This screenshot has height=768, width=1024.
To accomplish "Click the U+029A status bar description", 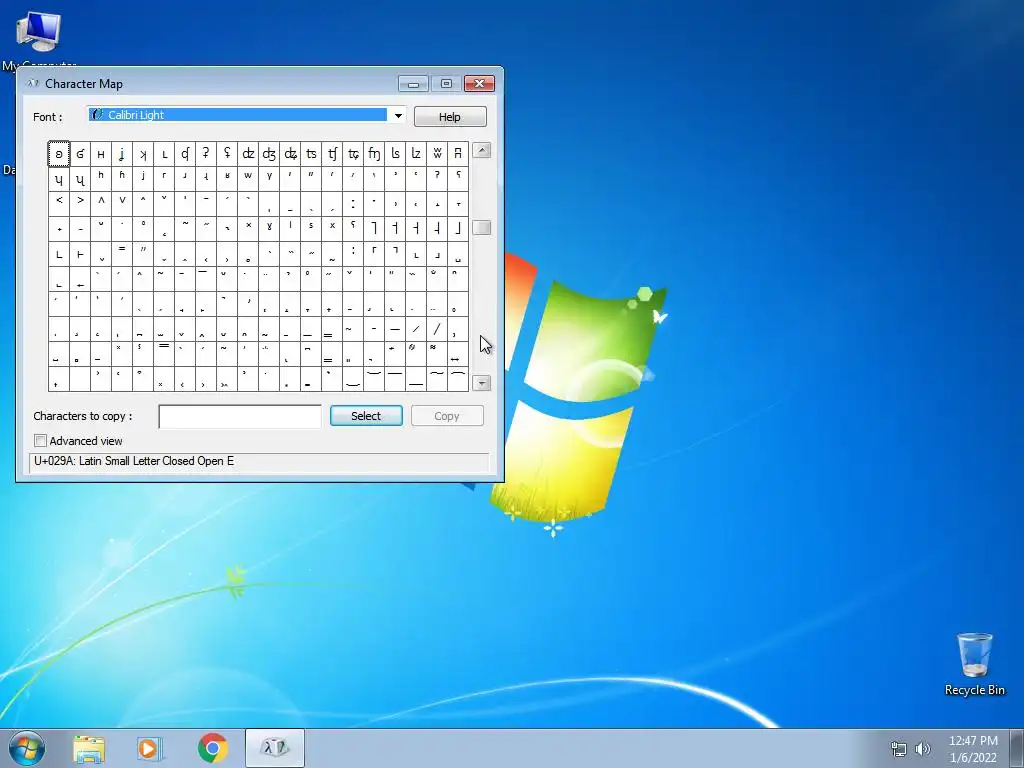I will pos(134,461).
